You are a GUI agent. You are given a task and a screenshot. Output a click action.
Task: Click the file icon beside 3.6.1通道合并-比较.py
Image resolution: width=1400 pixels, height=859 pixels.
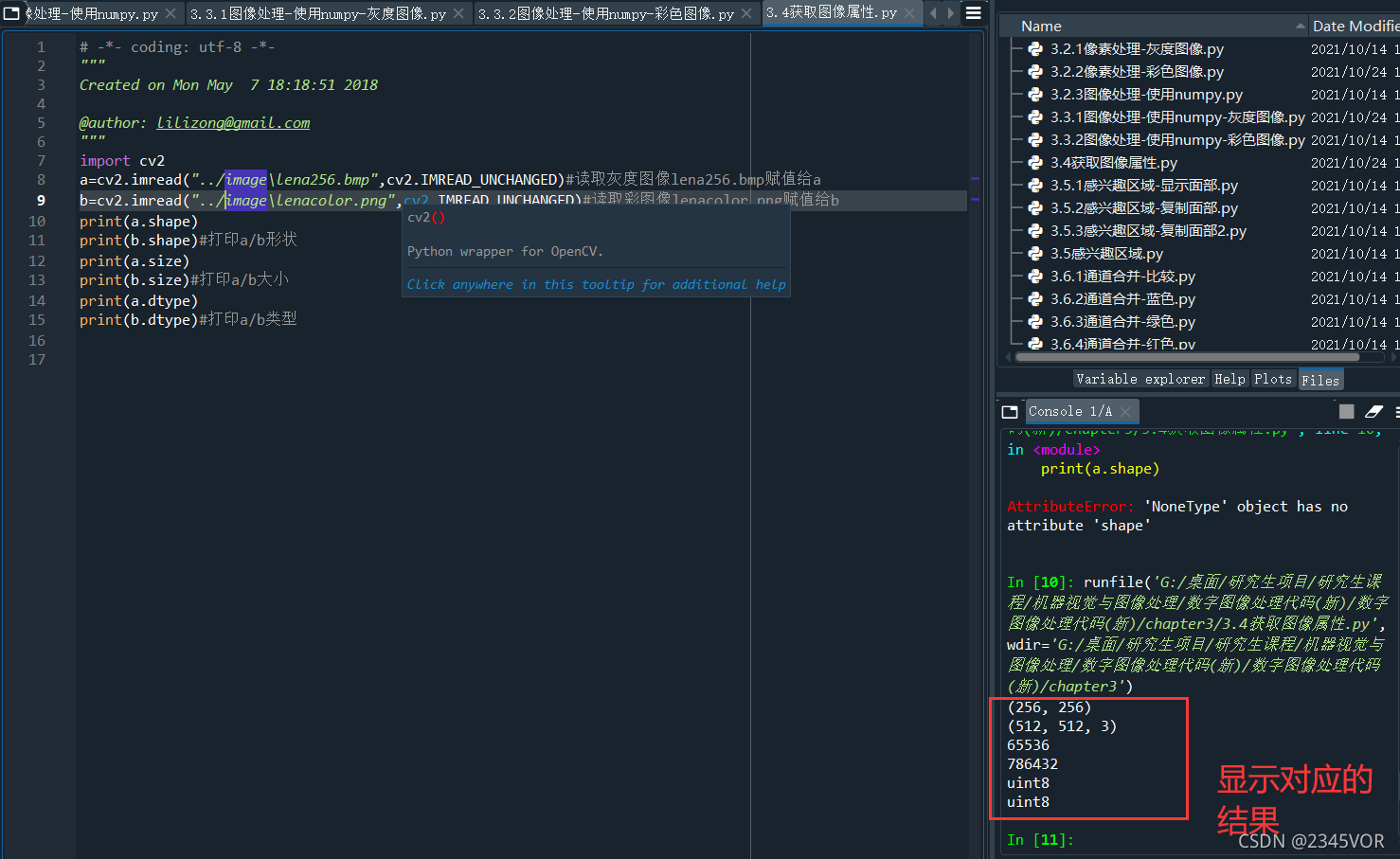point(1034,276)
